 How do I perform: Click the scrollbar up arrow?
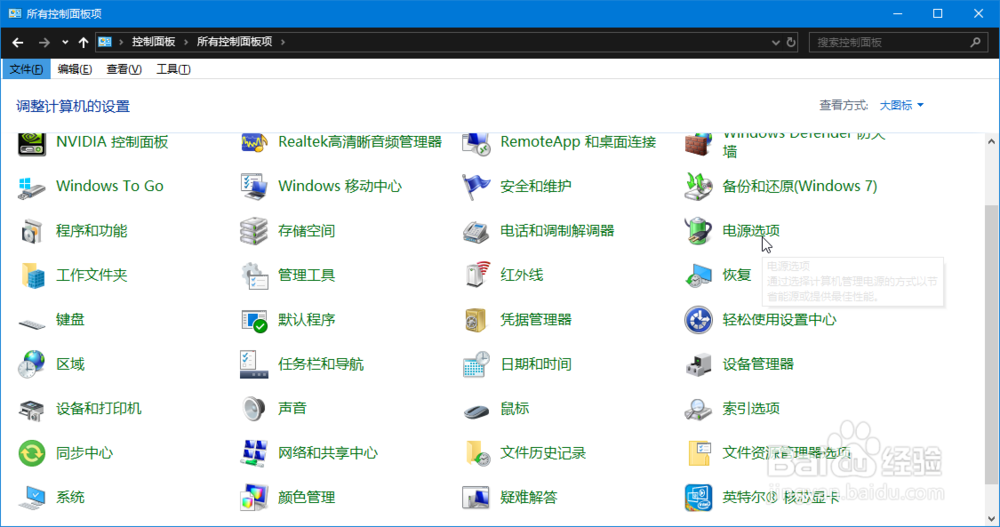[991, 142]
